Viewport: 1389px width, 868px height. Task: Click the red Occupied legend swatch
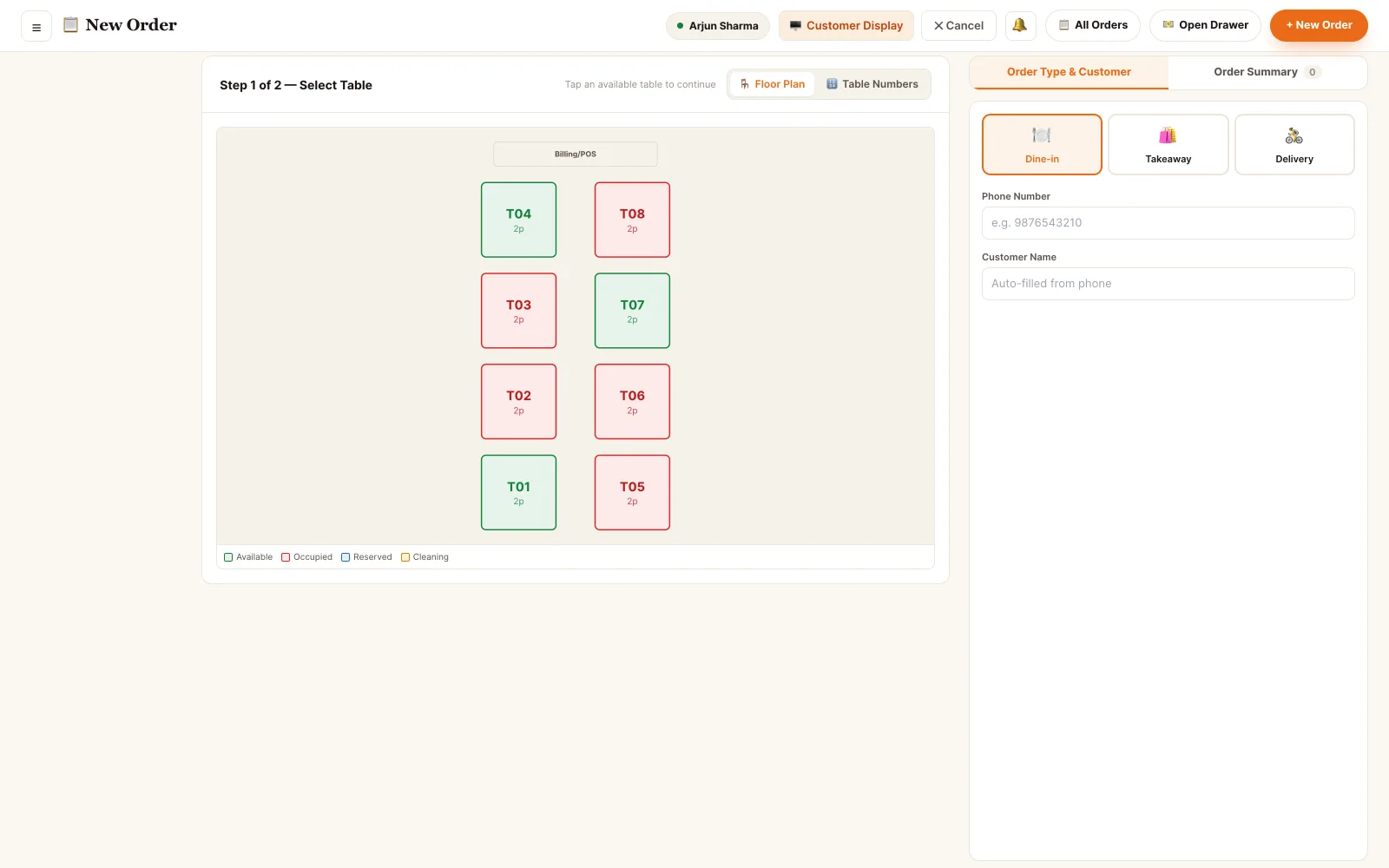(x=286, y=557)
